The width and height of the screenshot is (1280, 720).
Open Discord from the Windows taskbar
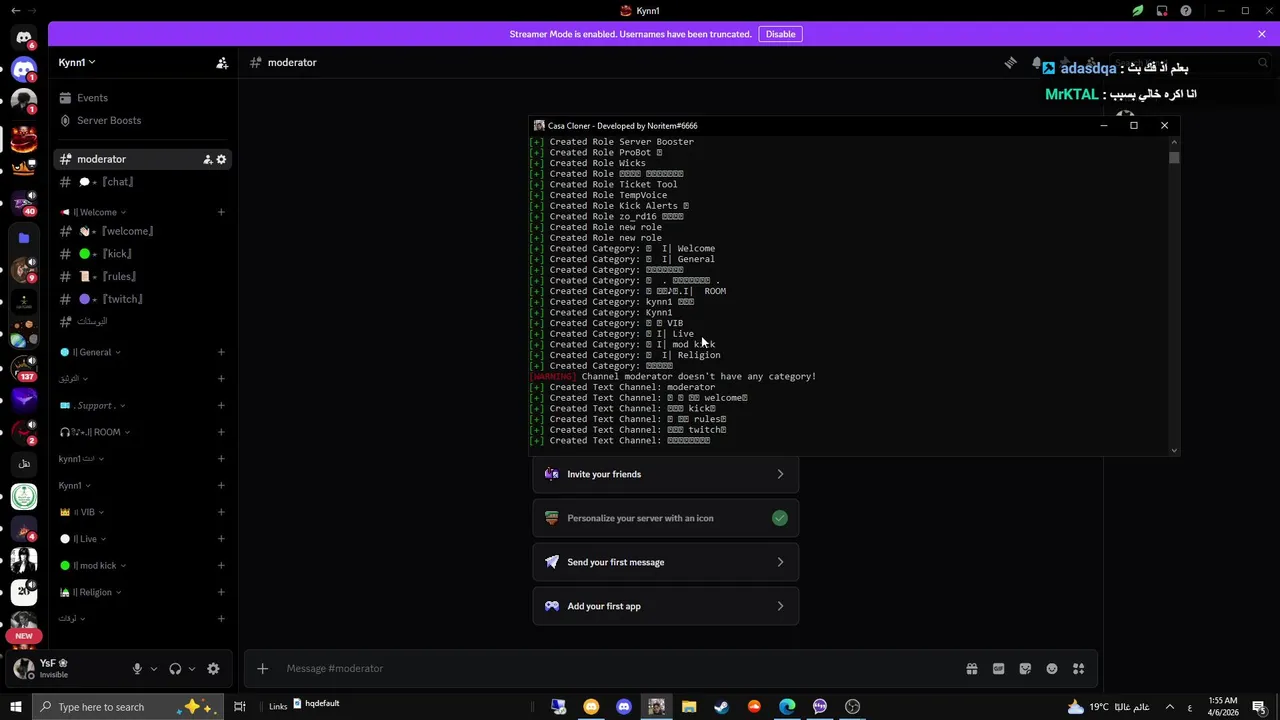(624, 707)
